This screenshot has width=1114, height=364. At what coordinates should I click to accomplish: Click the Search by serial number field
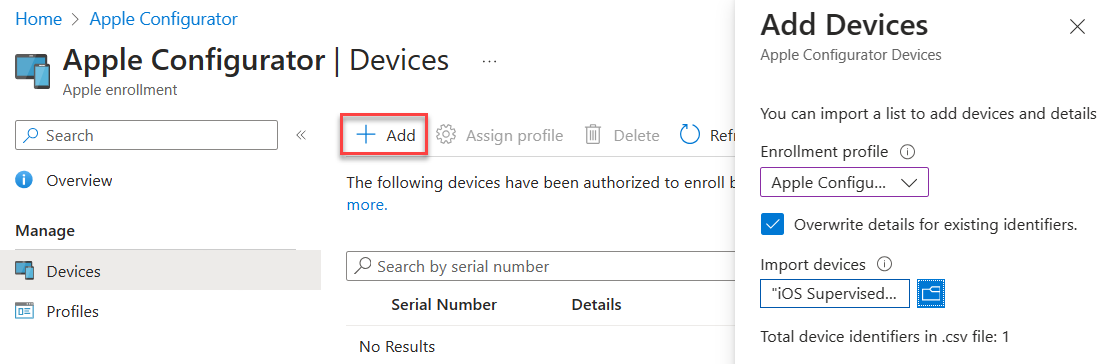[540, 266]
